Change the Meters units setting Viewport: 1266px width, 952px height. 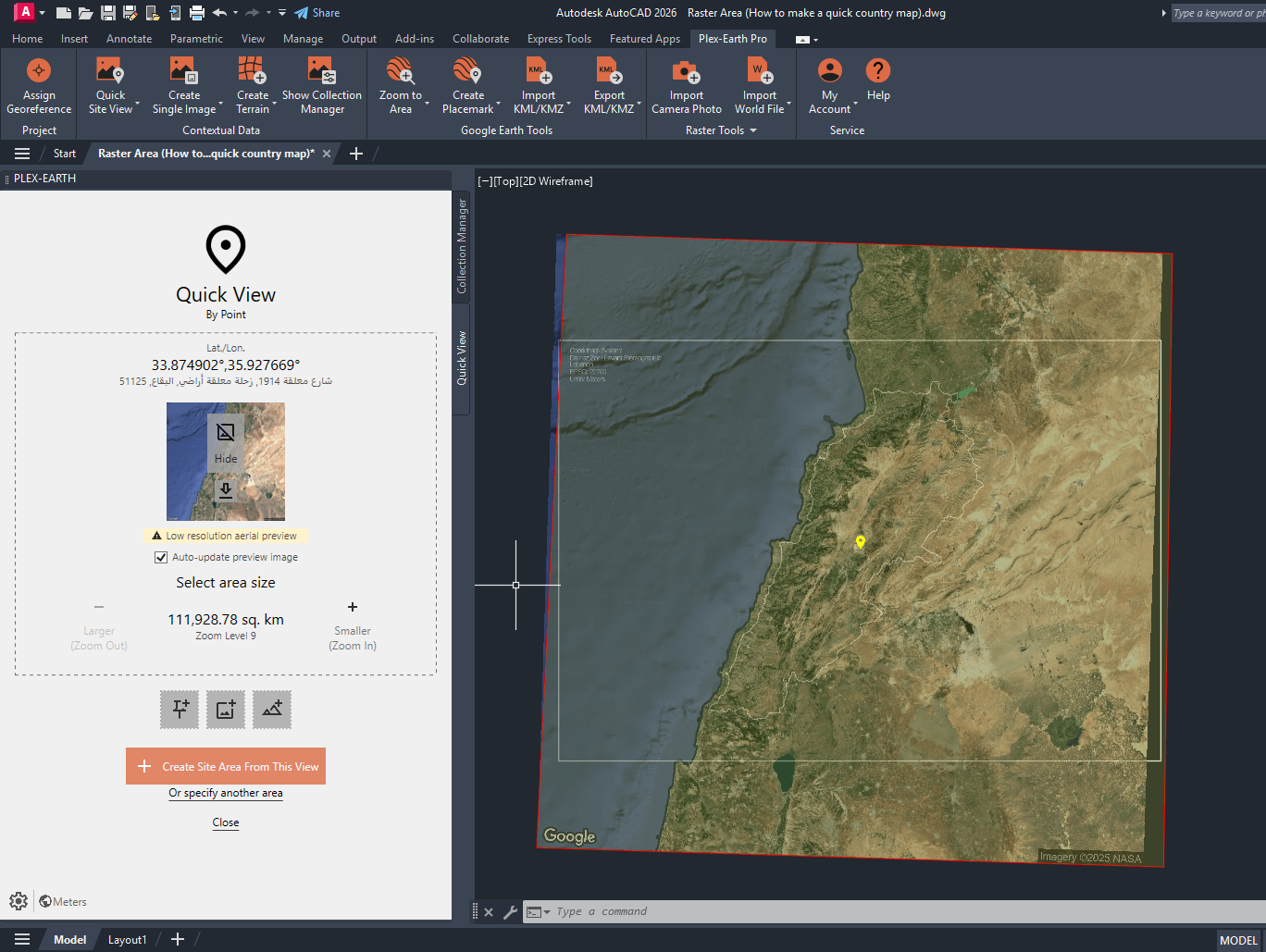63,902
